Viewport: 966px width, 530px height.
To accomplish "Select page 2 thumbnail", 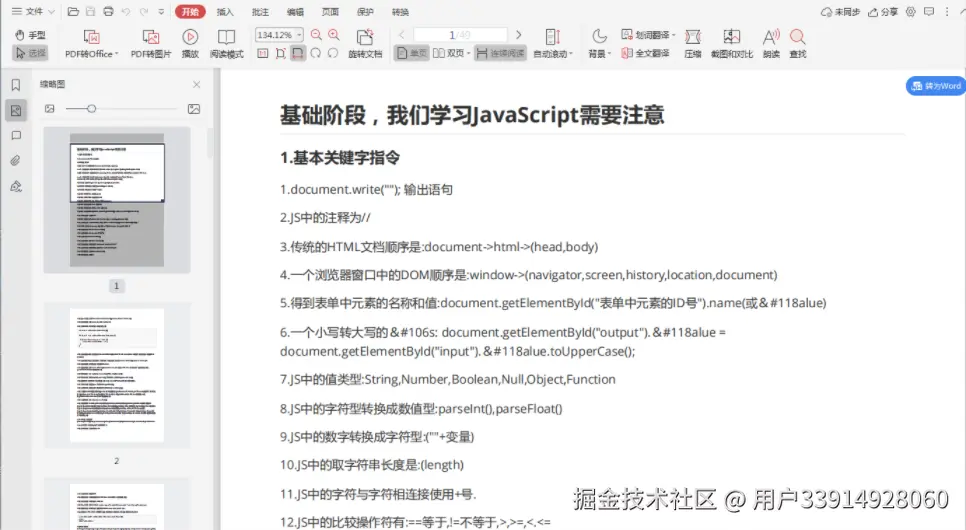I will [116, 375].
